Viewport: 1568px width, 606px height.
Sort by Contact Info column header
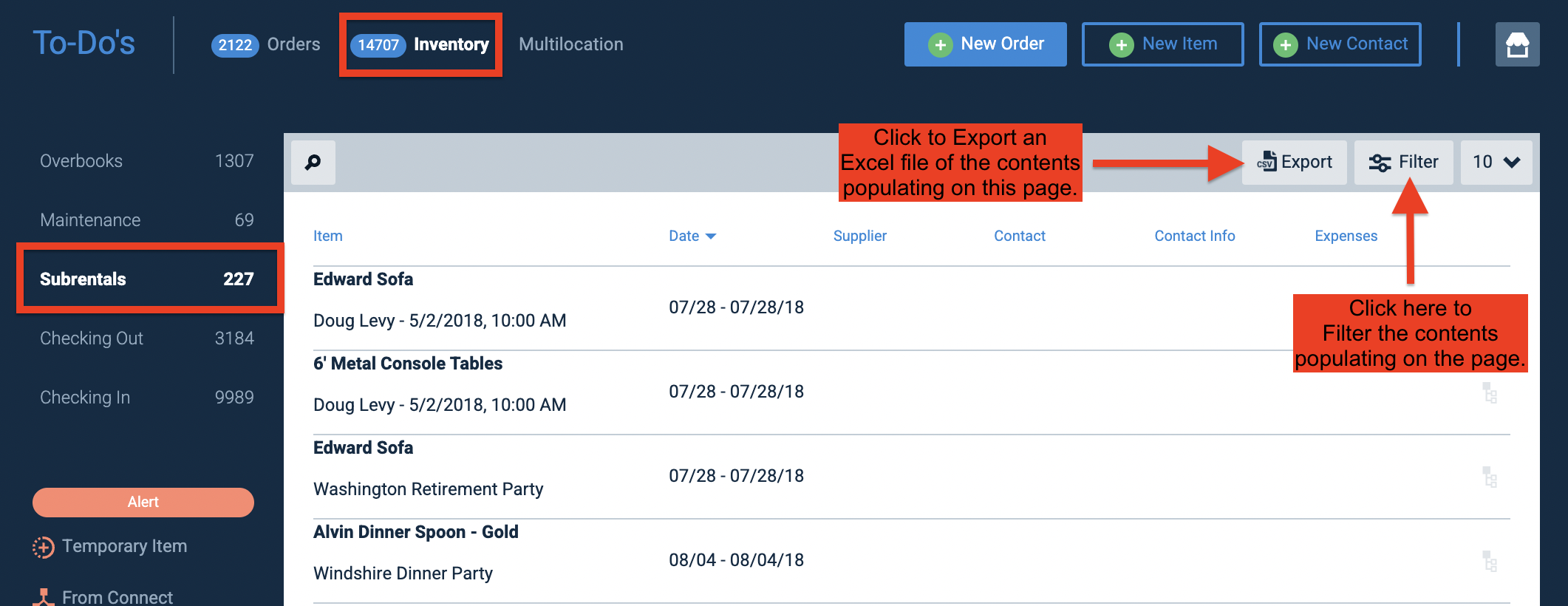1194,236
